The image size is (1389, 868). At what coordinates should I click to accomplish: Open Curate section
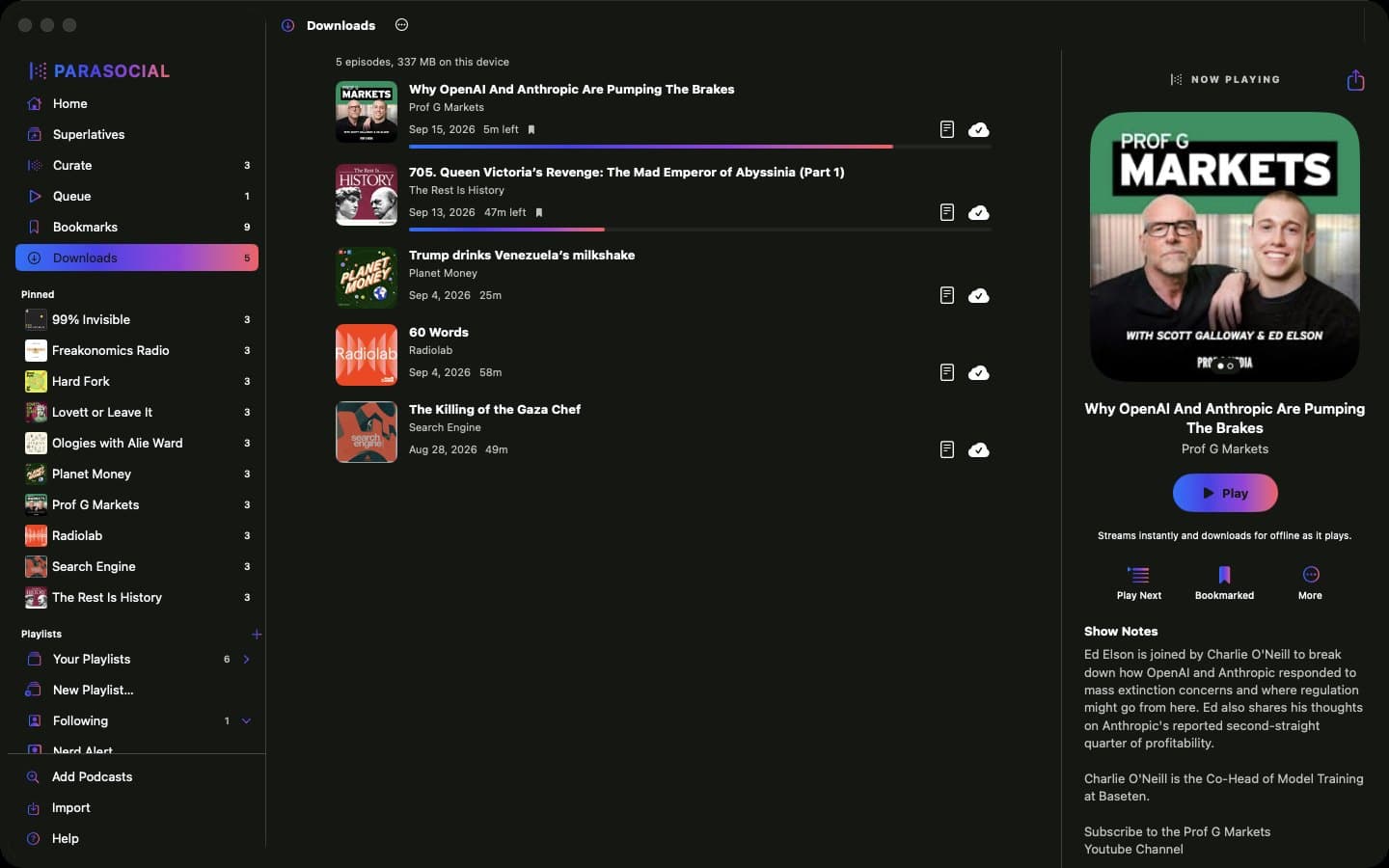137,165
